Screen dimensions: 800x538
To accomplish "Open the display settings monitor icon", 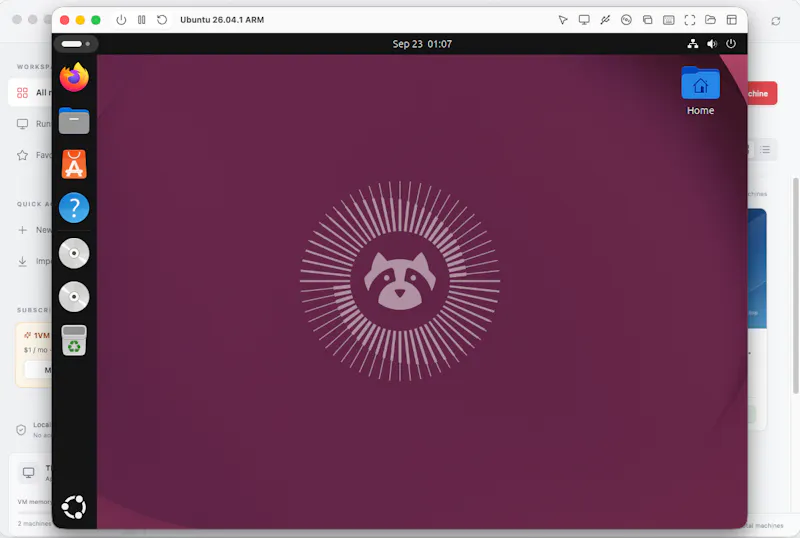I will tap(584, 20).
